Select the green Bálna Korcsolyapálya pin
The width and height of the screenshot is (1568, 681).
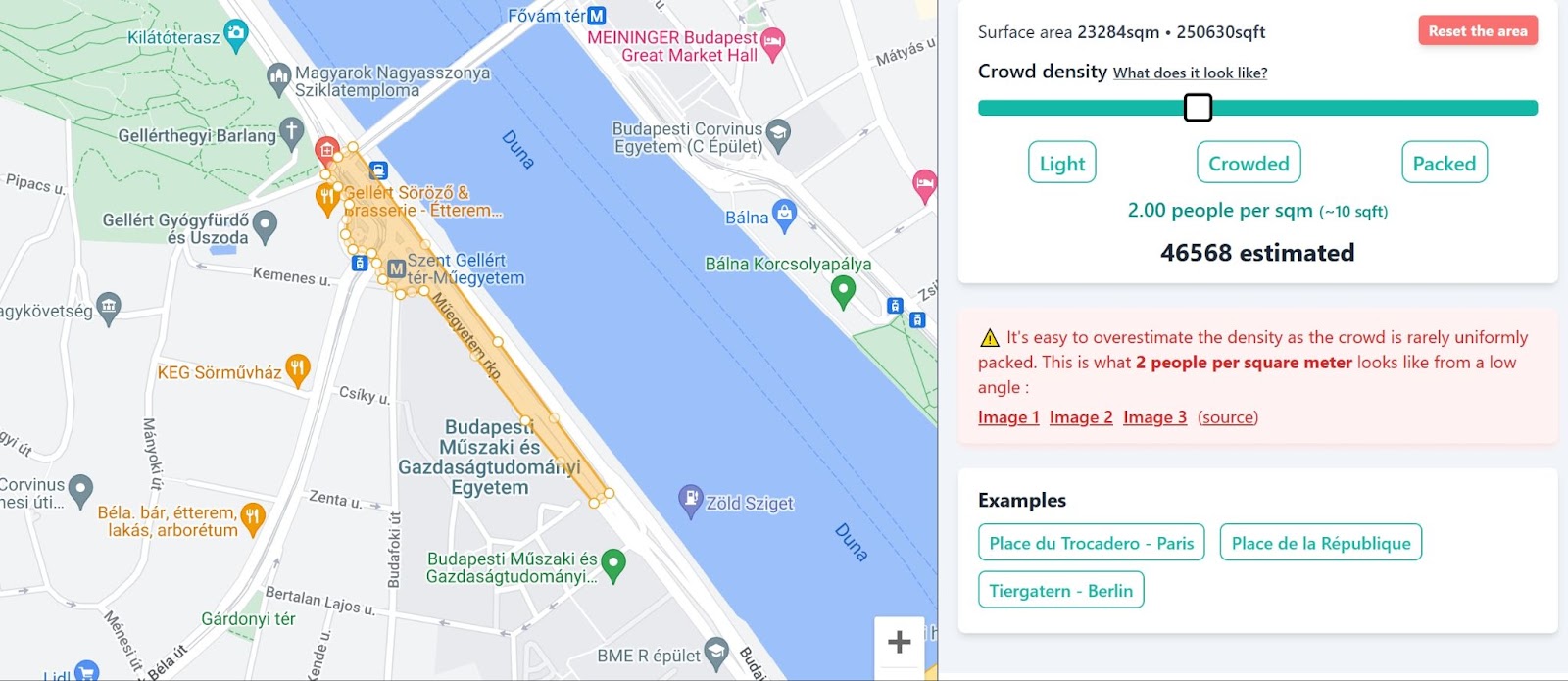click(843, 291)
